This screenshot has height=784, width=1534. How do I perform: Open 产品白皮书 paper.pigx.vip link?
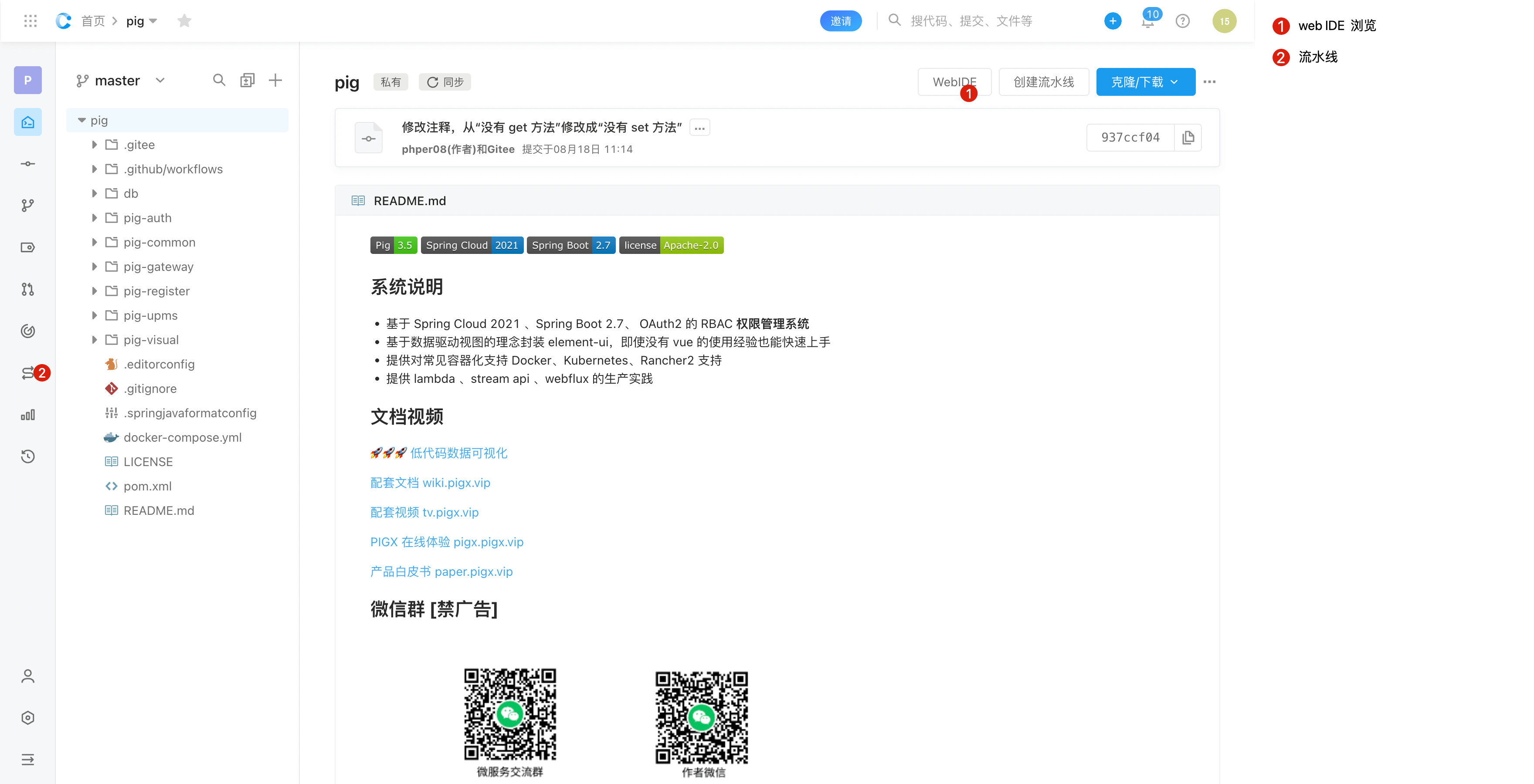coord(441,572)
